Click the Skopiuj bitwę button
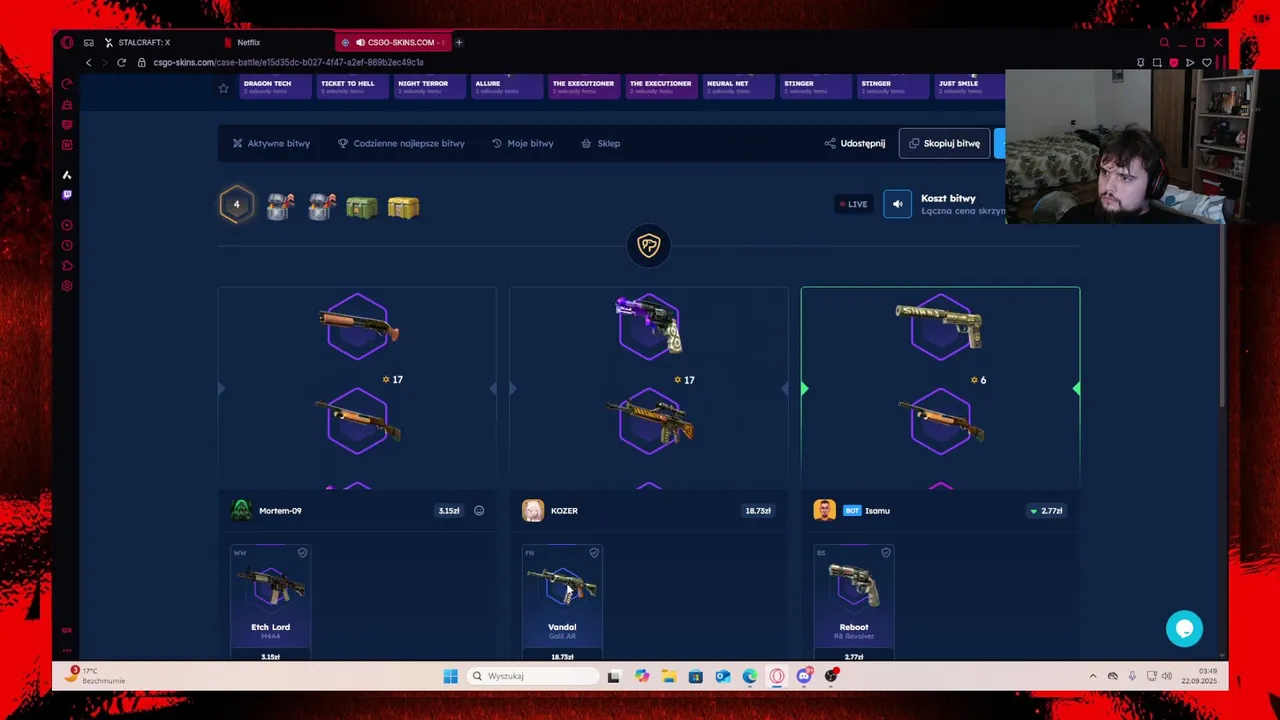 coord(944,143)
